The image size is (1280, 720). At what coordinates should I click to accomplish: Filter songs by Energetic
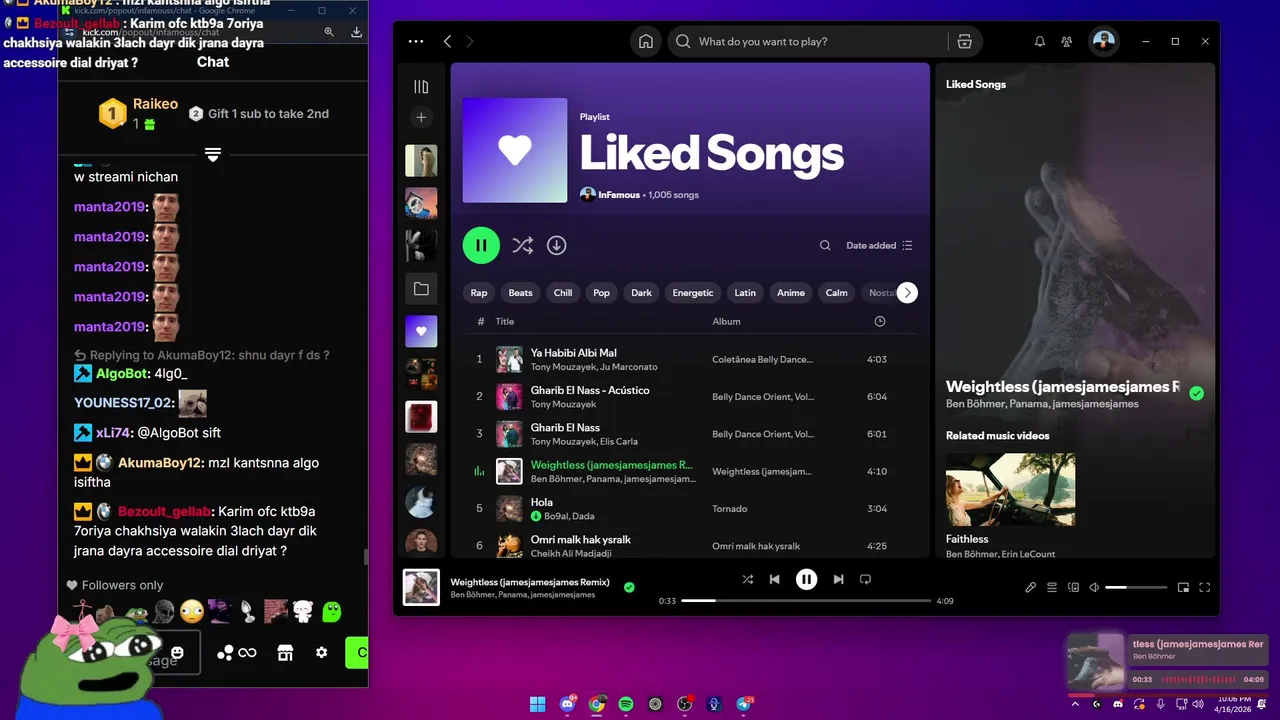[x=693, y=293]
